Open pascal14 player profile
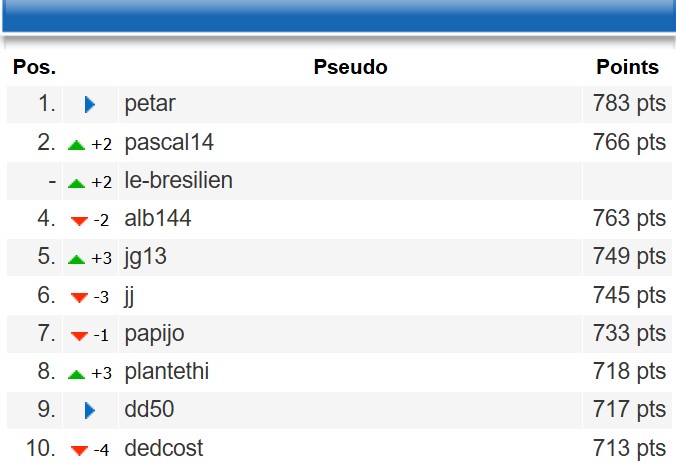Image resolution: width=676 pixels, height=467 pixels. pyautogui.click(x=169, y=143)
